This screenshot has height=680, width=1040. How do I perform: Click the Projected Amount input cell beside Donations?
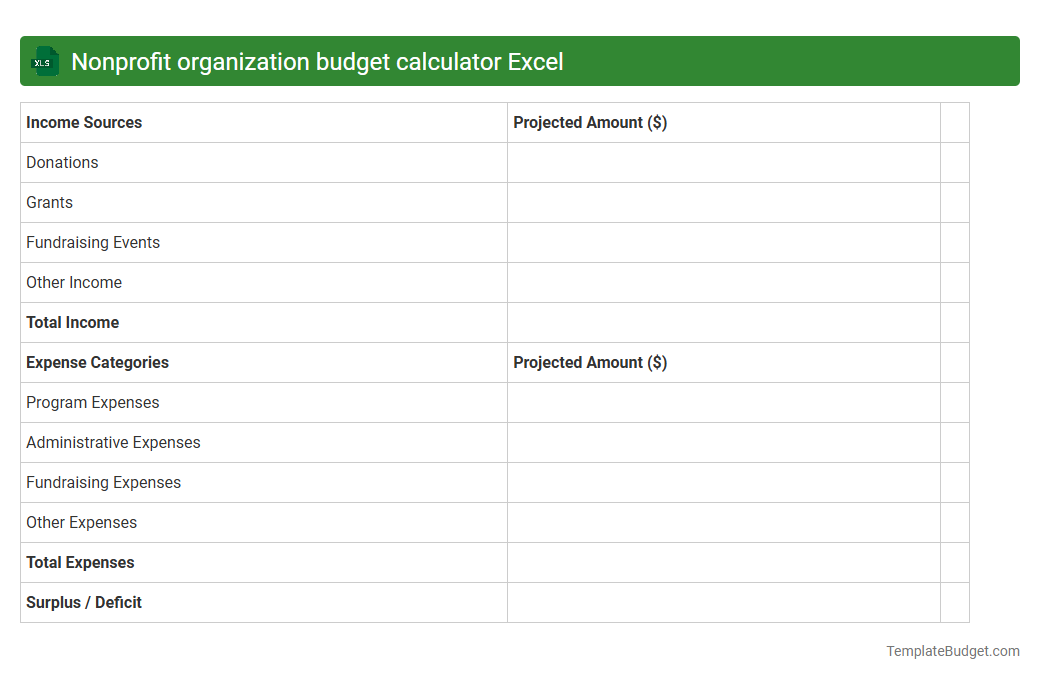(x=724, y=162)
